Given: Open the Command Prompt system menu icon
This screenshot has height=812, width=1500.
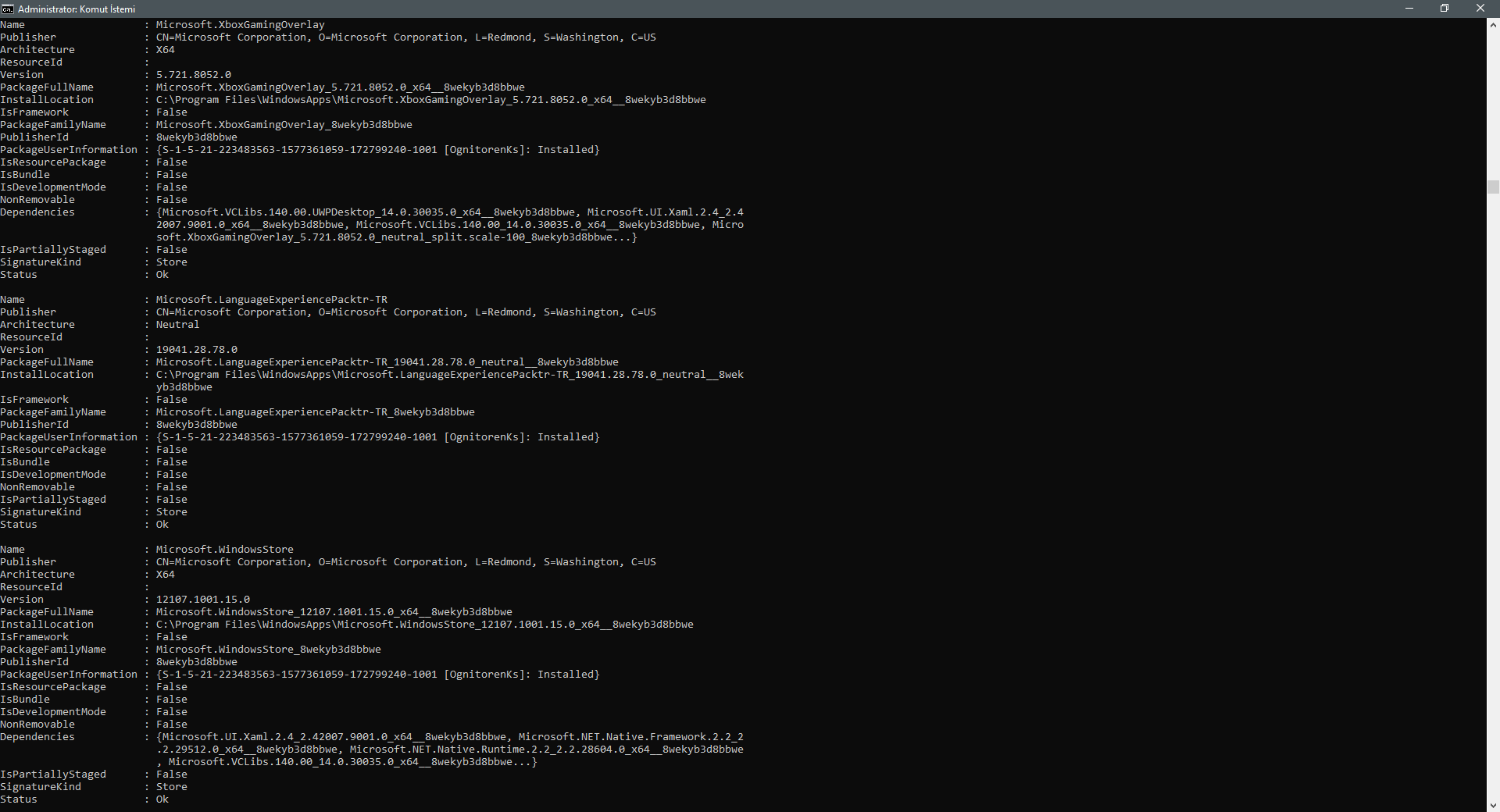Looking at the screenshot, I should click(7, 9).
